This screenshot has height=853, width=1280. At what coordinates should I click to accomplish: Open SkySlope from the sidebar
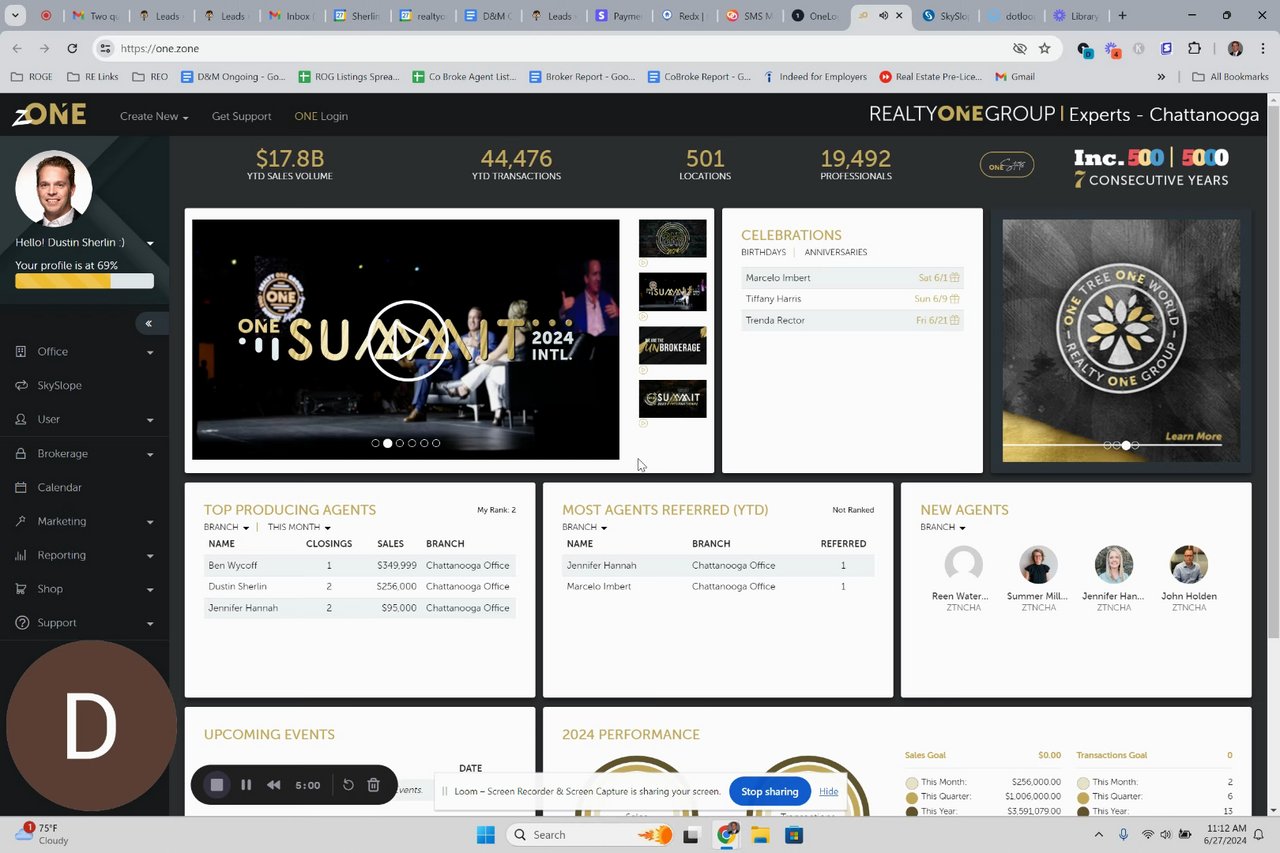59,386
